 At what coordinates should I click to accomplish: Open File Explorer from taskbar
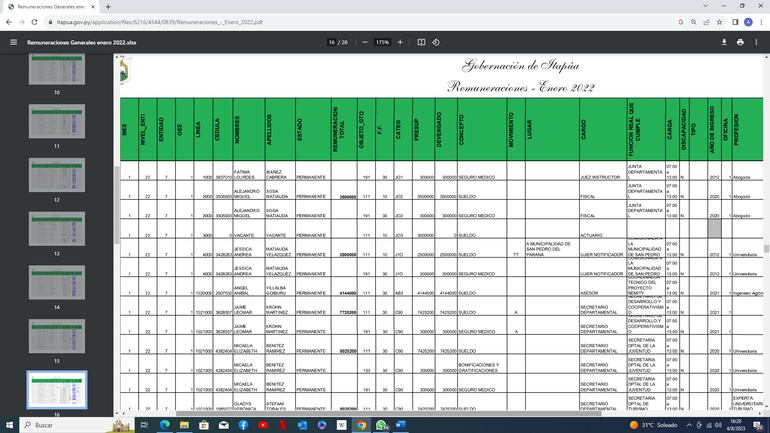[184, 425]
